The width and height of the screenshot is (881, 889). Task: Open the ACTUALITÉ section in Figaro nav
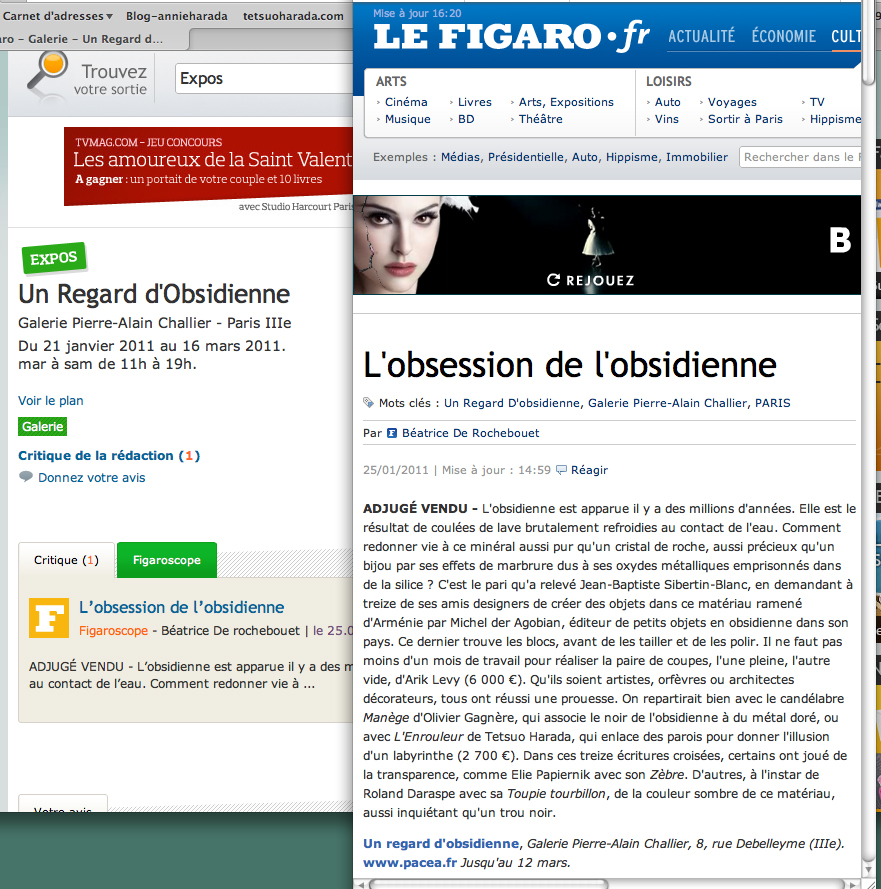point(701,36)
